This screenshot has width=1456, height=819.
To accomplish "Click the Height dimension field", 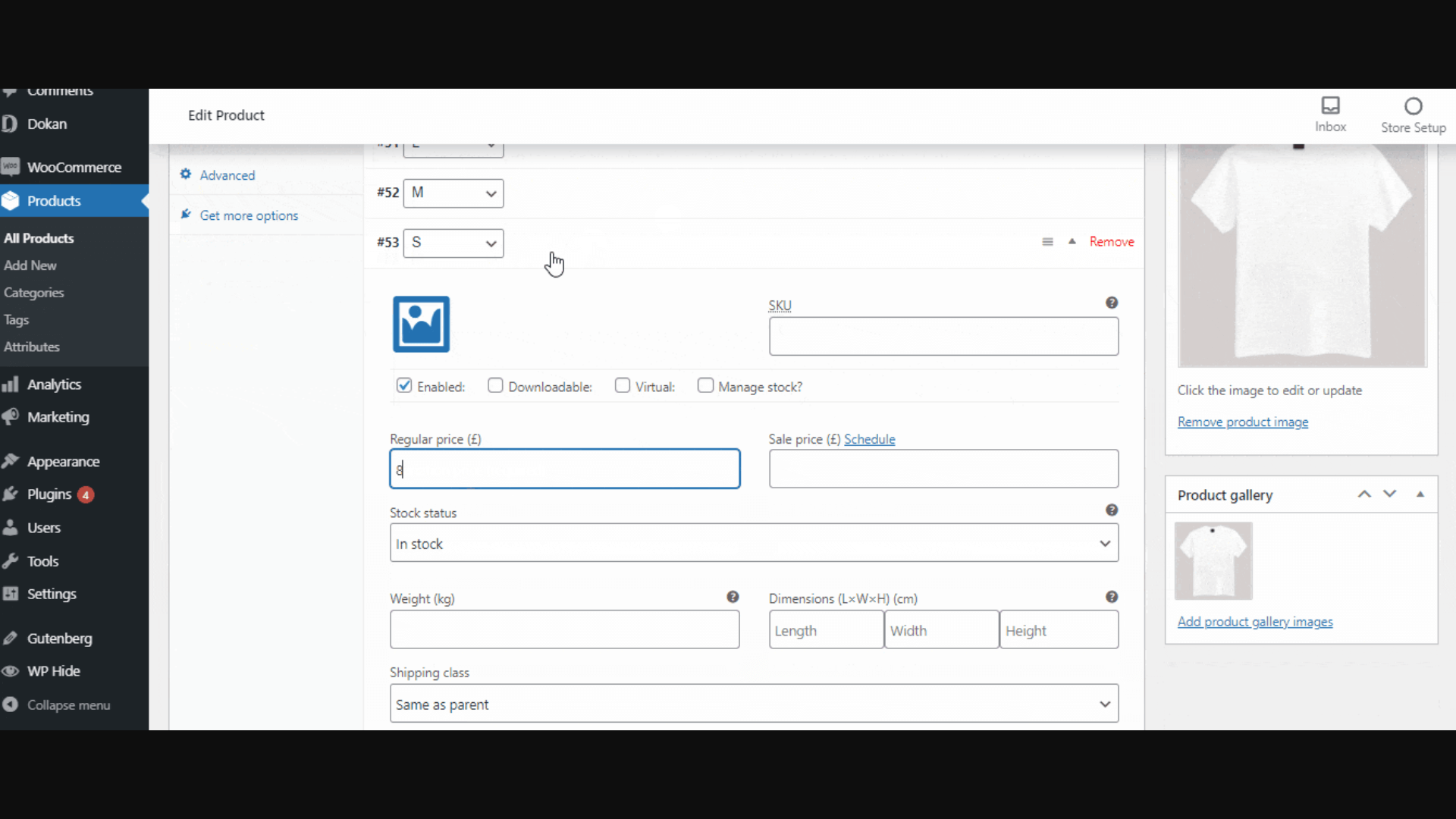I will tap(1059, 629).
